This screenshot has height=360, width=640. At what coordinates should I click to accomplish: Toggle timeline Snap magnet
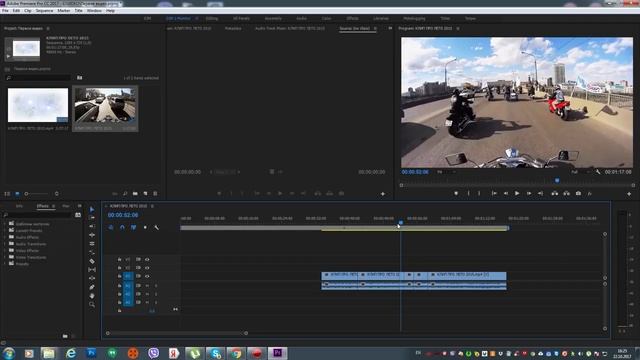pyautogui.click(x=122, y=227)
